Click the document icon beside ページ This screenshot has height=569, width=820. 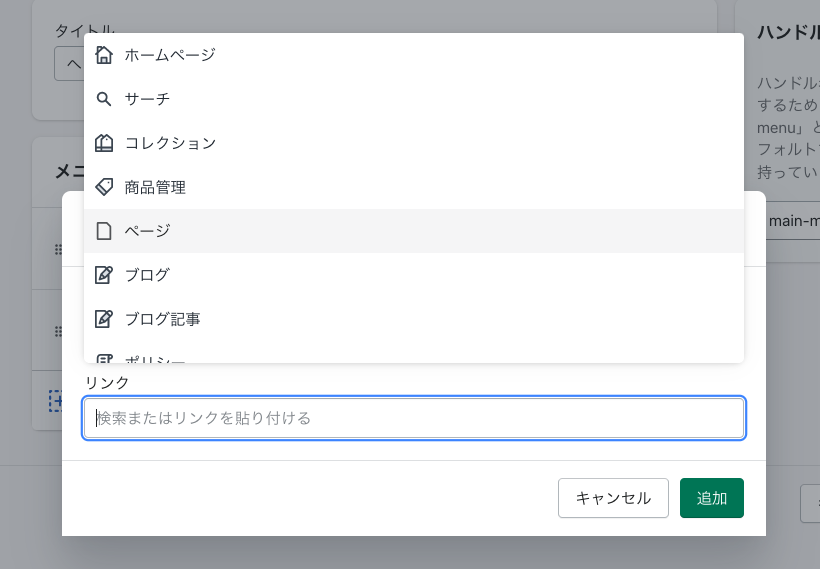click(x=104, y=231)
